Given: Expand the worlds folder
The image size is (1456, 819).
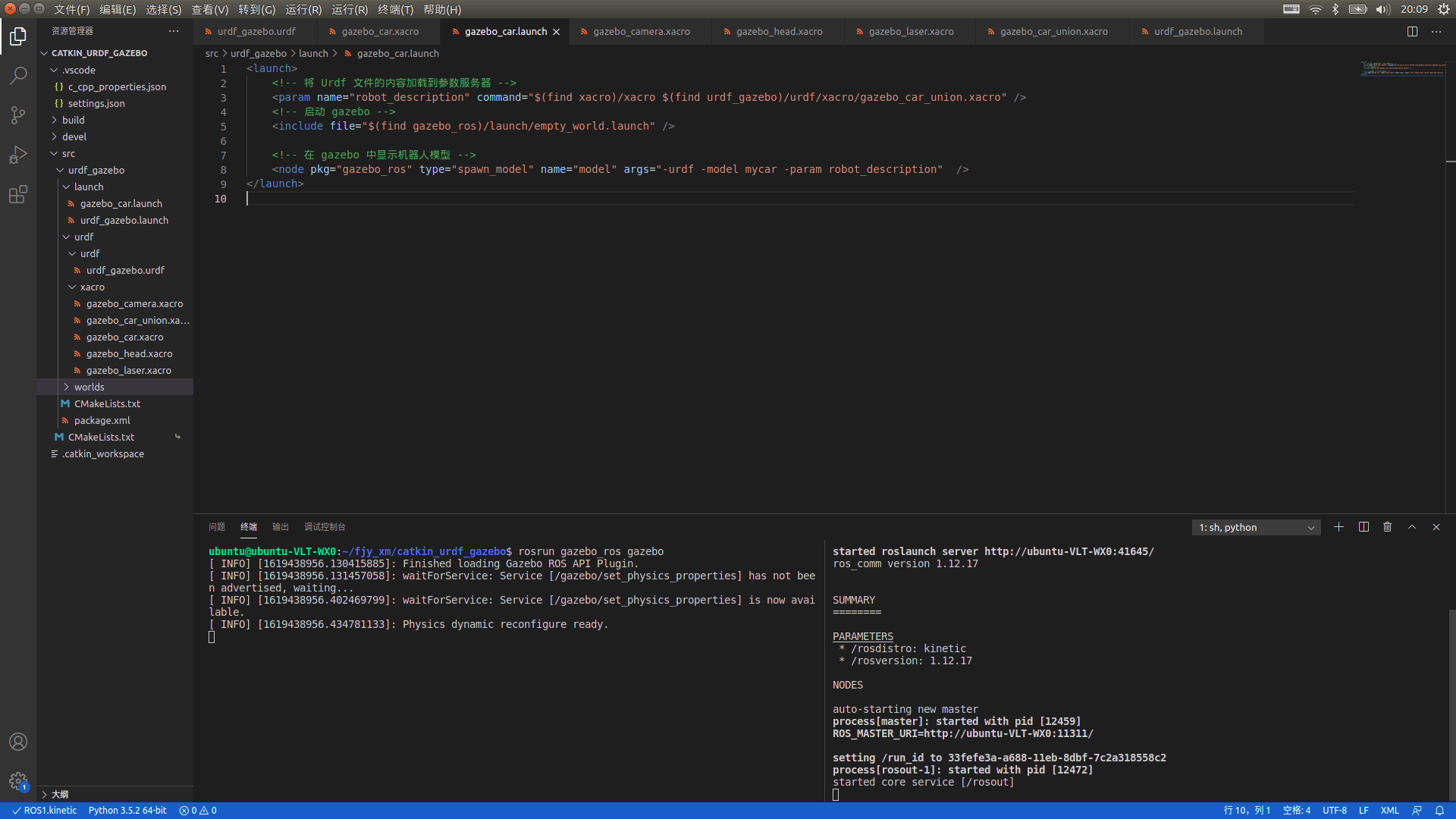Looking at the screenshot, I should coord(89,388).
